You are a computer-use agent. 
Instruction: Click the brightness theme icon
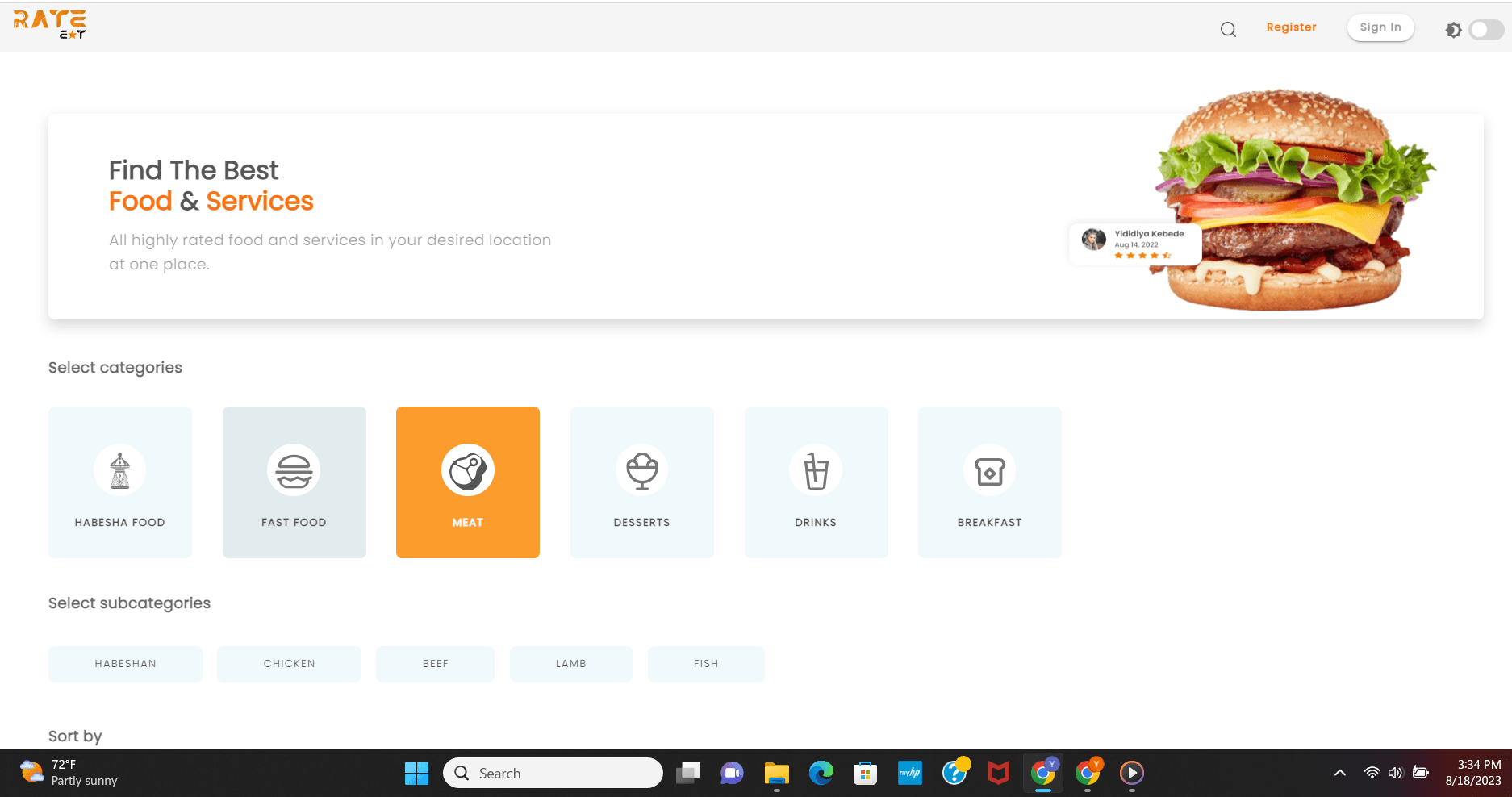[1453, 30]
